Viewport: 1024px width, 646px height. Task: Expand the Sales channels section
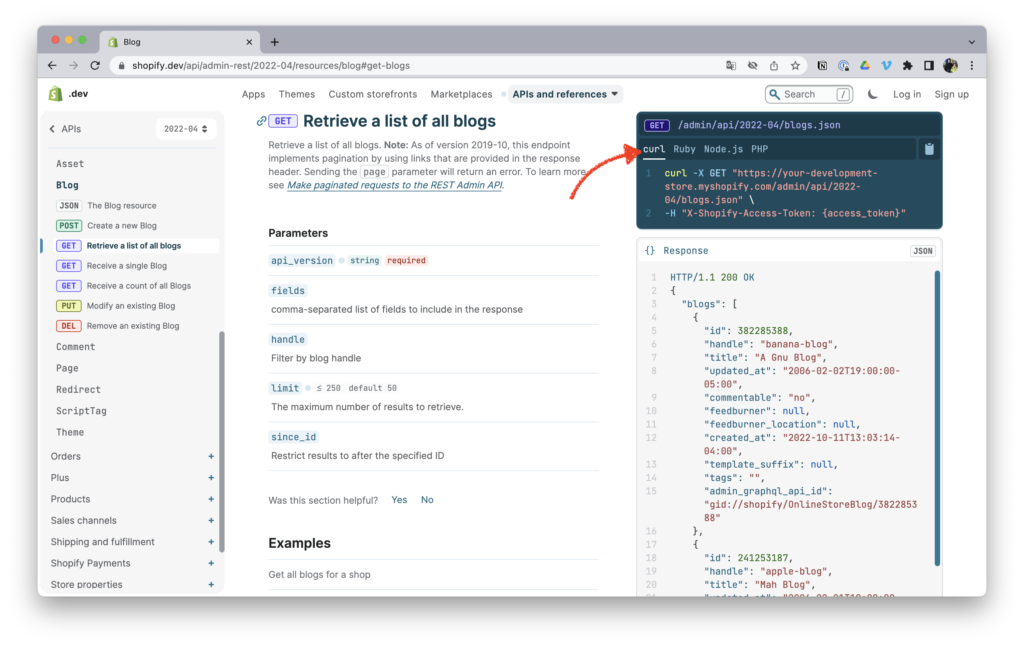tap(211, 521)
